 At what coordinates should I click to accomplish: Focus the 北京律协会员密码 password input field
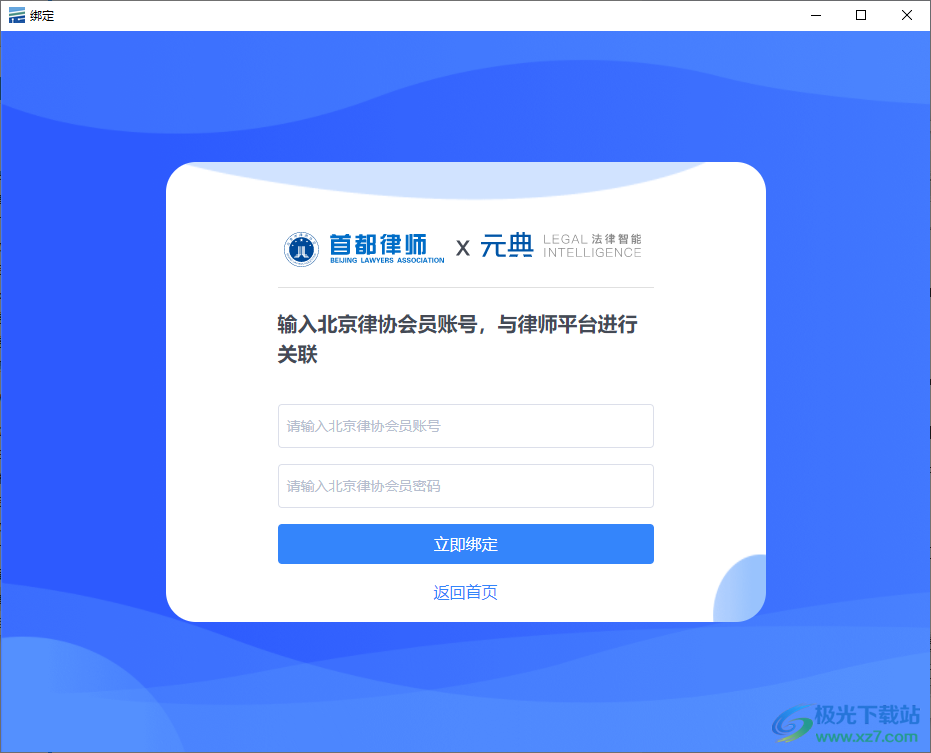(x=465, y=485)
